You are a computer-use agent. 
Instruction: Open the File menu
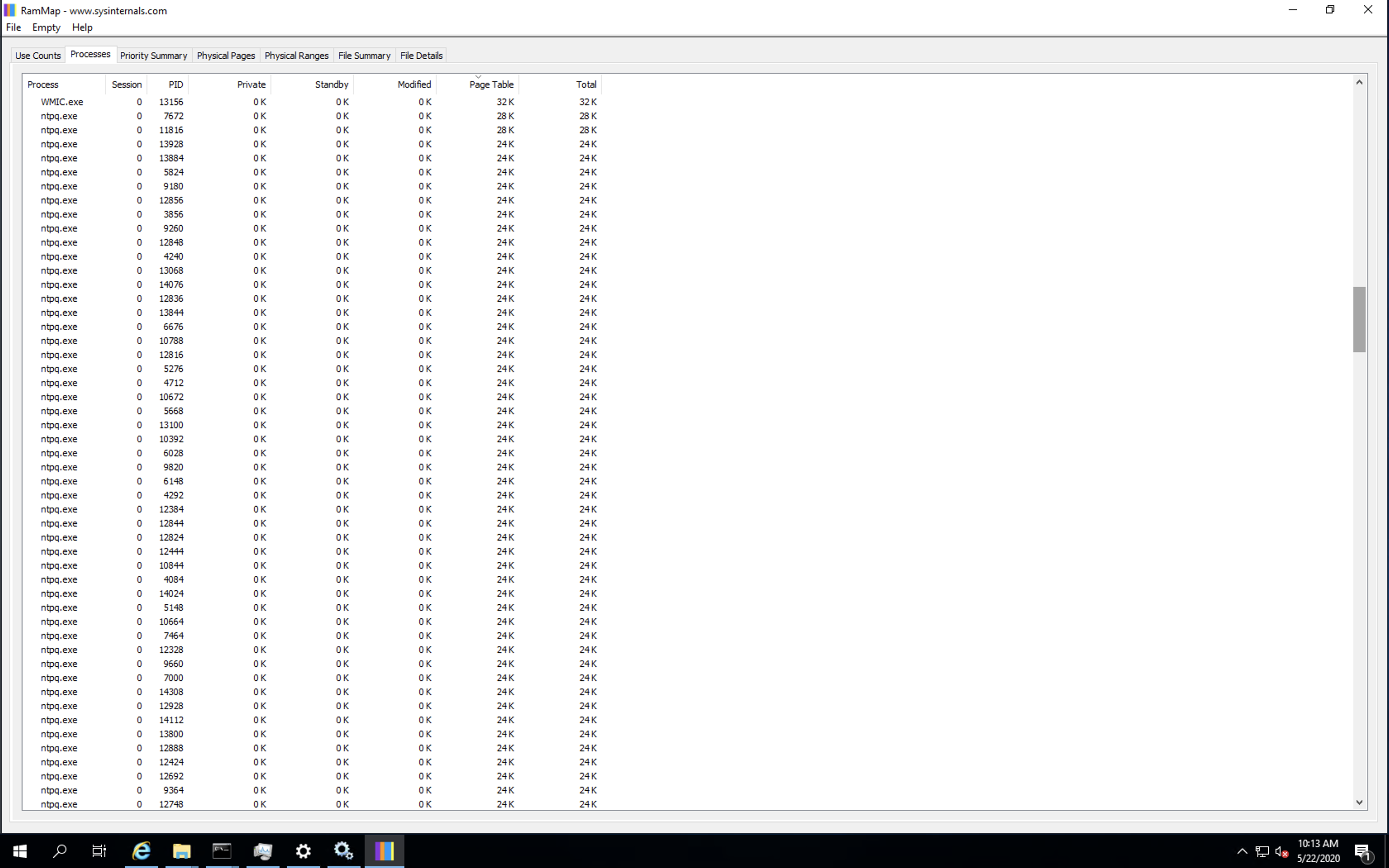(13, 27)
